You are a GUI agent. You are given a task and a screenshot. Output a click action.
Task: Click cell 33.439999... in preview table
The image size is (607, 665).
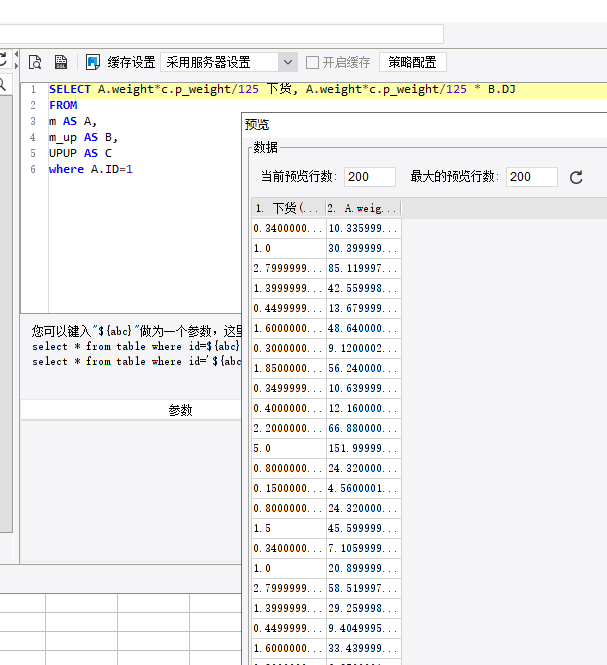click(x=364, y=648)
